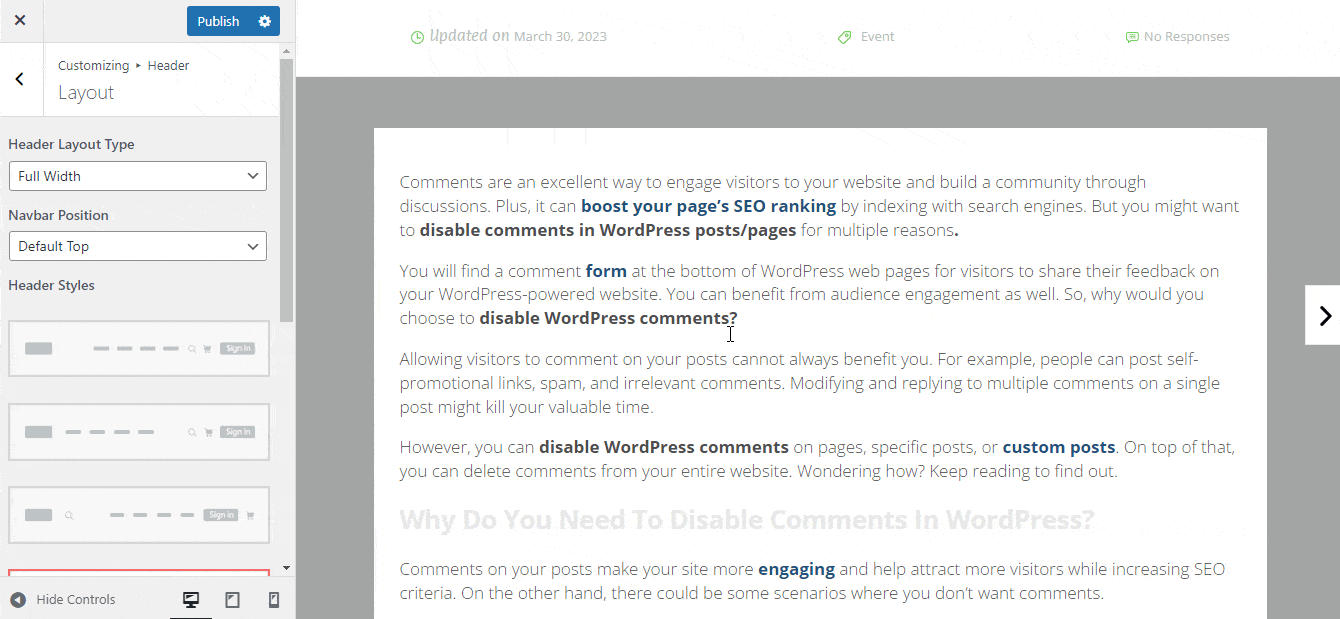Switch to mobile preview device icon
The width and height of the screenshot is (1340, 619).
pos(273,600)
